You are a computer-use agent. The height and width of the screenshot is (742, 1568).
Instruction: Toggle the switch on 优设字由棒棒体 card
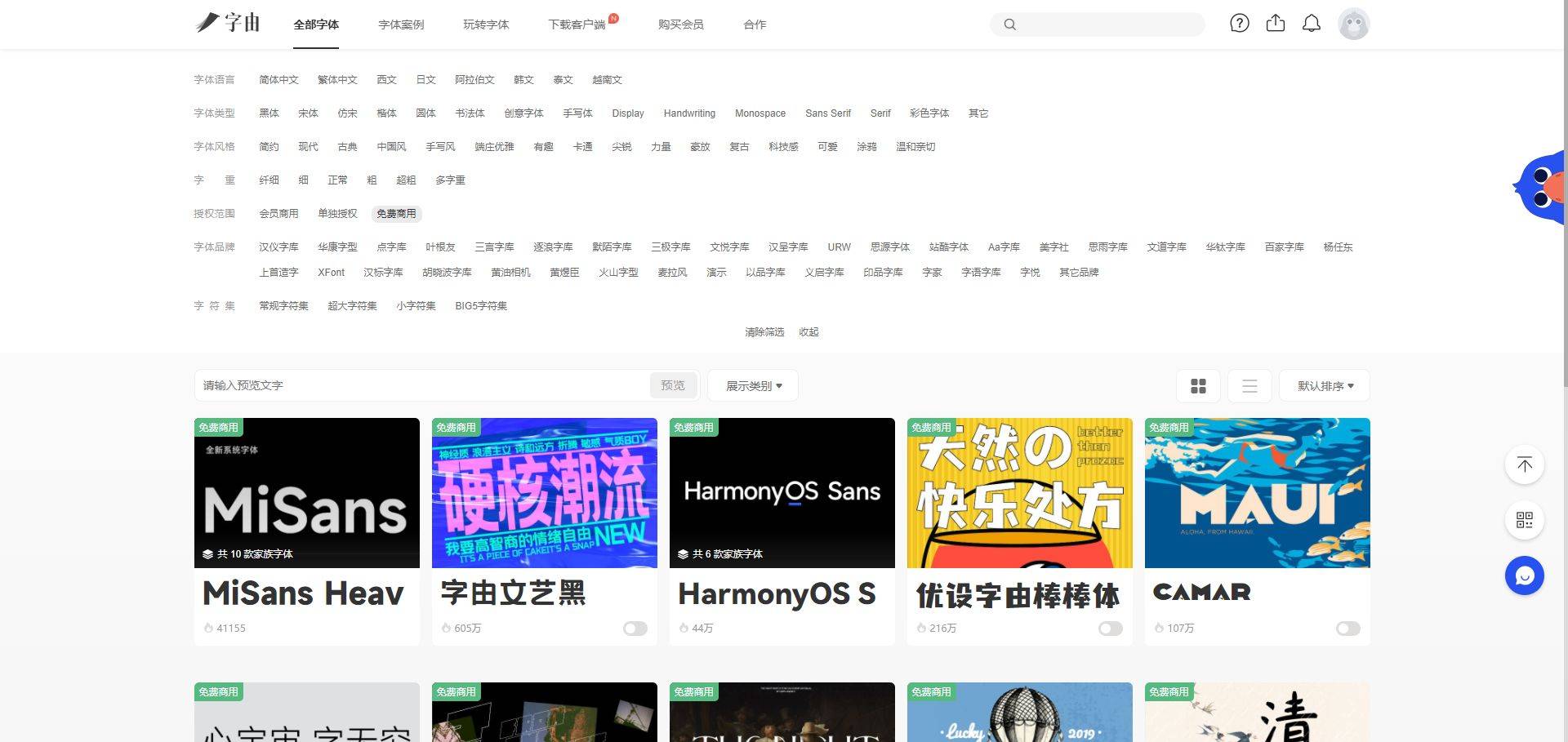1111,629
